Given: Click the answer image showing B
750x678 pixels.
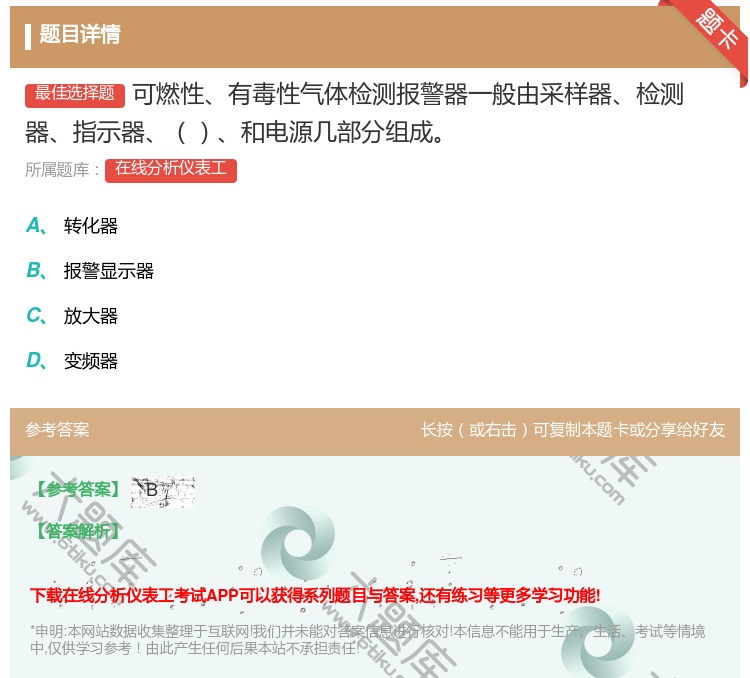Looking at the screenshot, I should (x=163, y=491).
